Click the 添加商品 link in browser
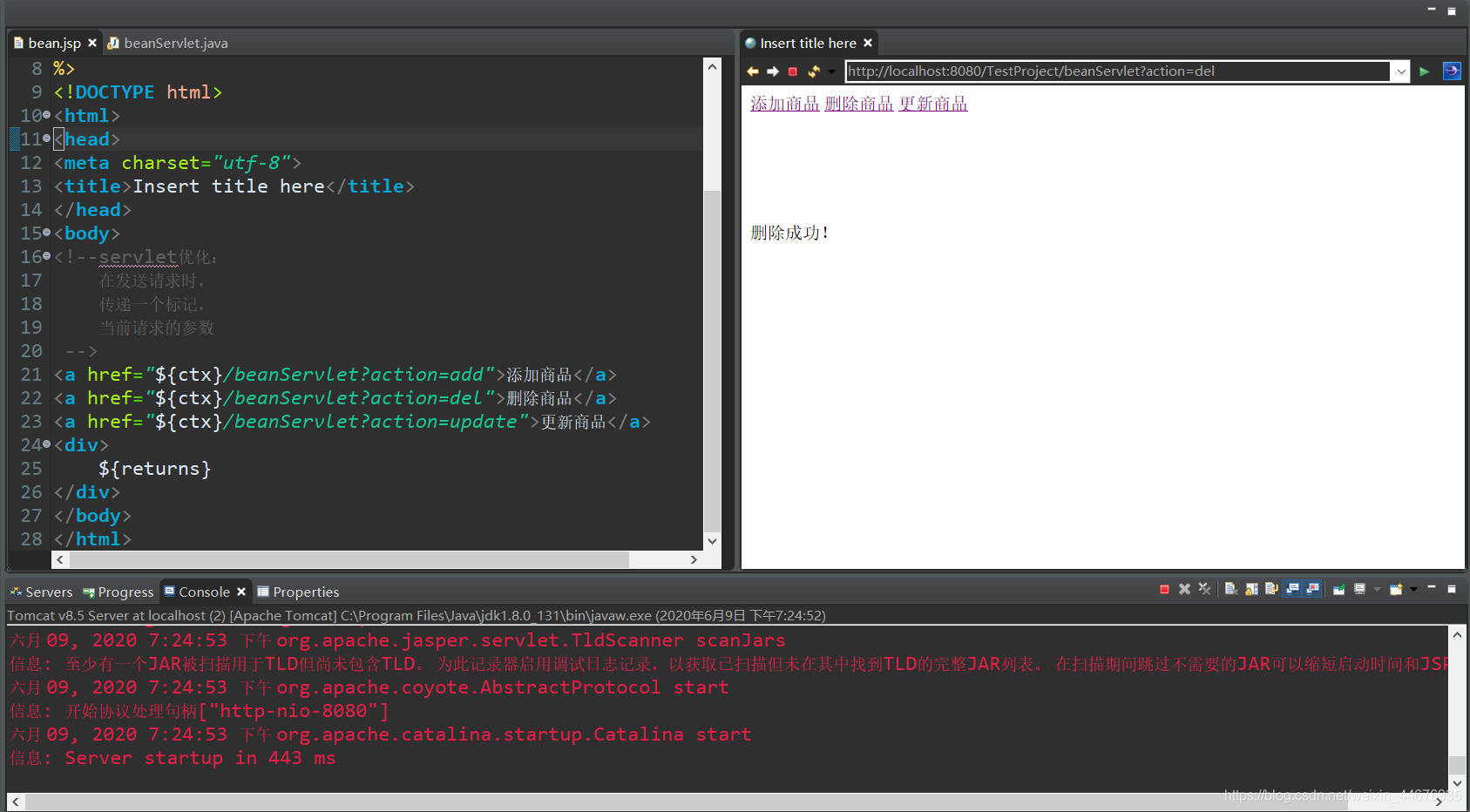The width and height of the screenshot is (1470, 812). point(785,104)
